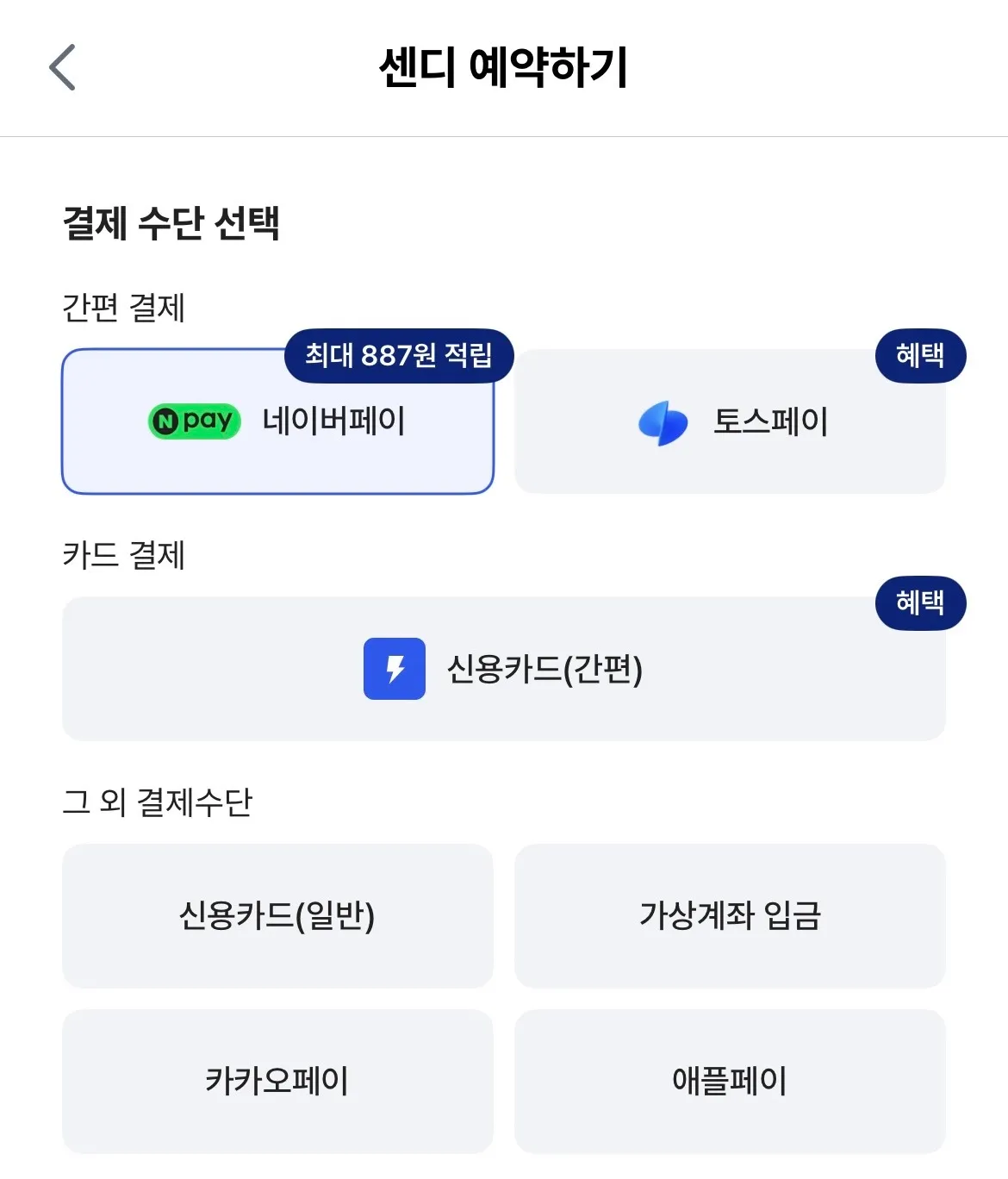Click the blue Toss logo icon
This screenshot has height=1179, width=1008.
[x=663, y=423]
